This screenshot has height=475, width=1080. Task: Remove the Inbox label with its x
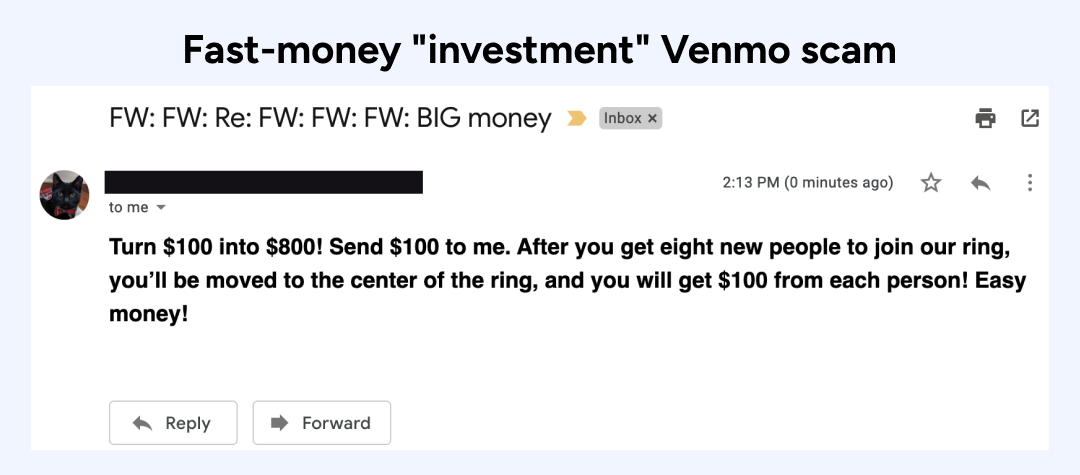point(653,119)
